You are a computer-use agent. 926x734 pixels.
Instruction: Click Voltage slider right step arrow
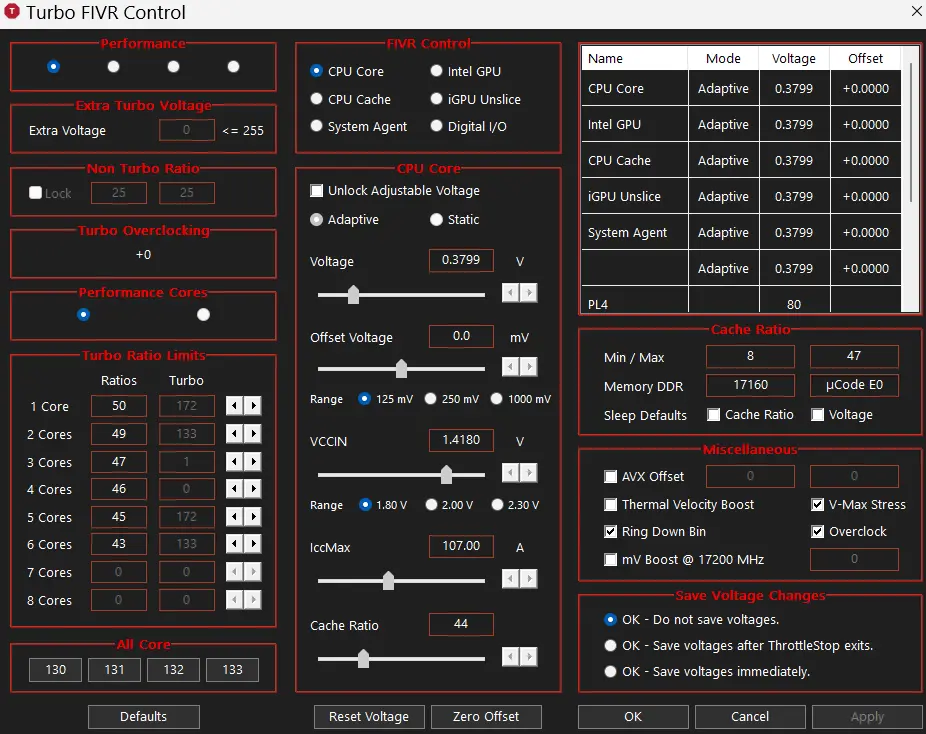point(529,292)
